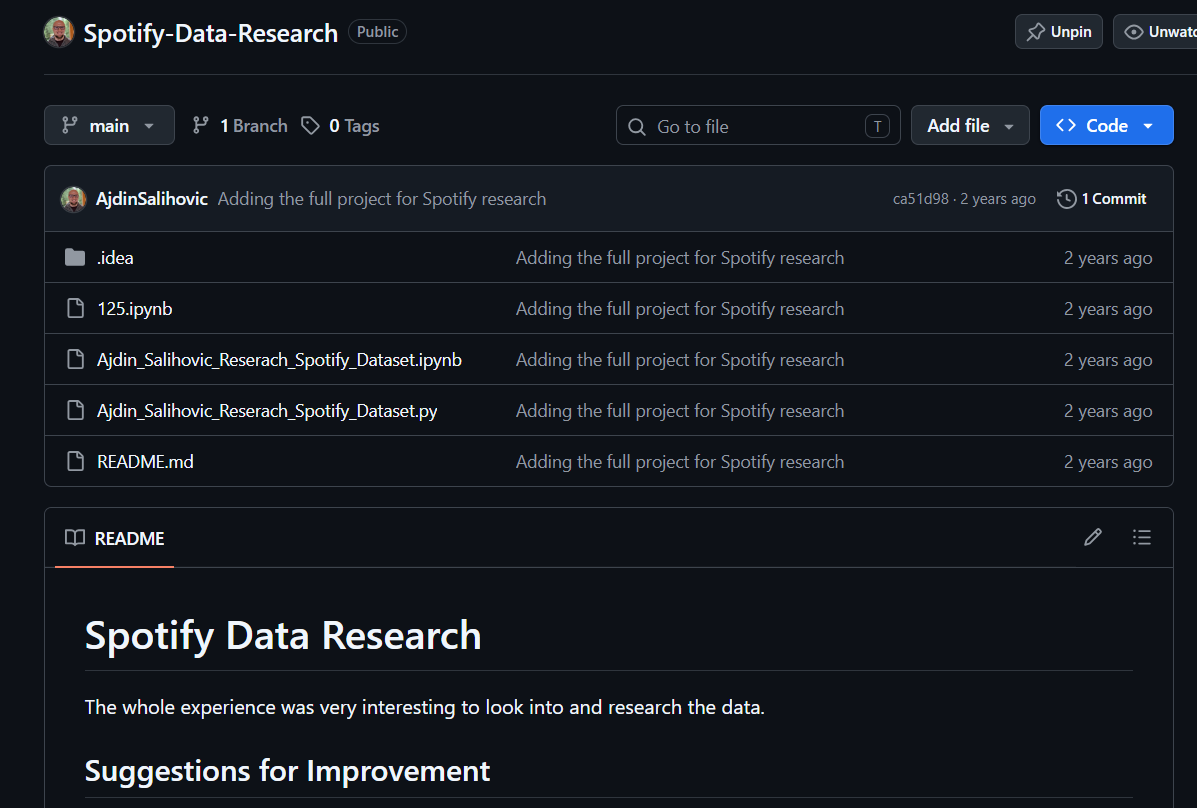Open commit hash ca51d98
The image size is (1197, 808).
tap(921, 199)
